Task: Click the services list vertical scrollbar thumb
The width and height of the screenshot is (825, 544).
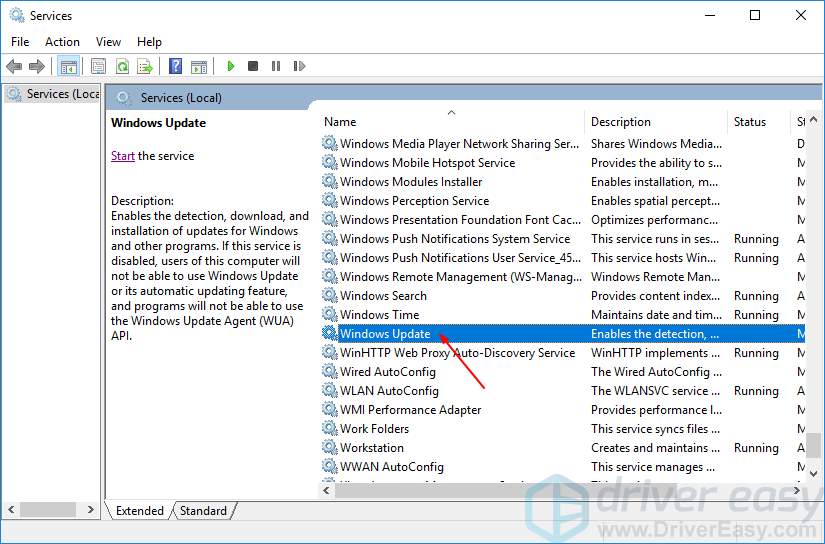Action: pos(813,445)
